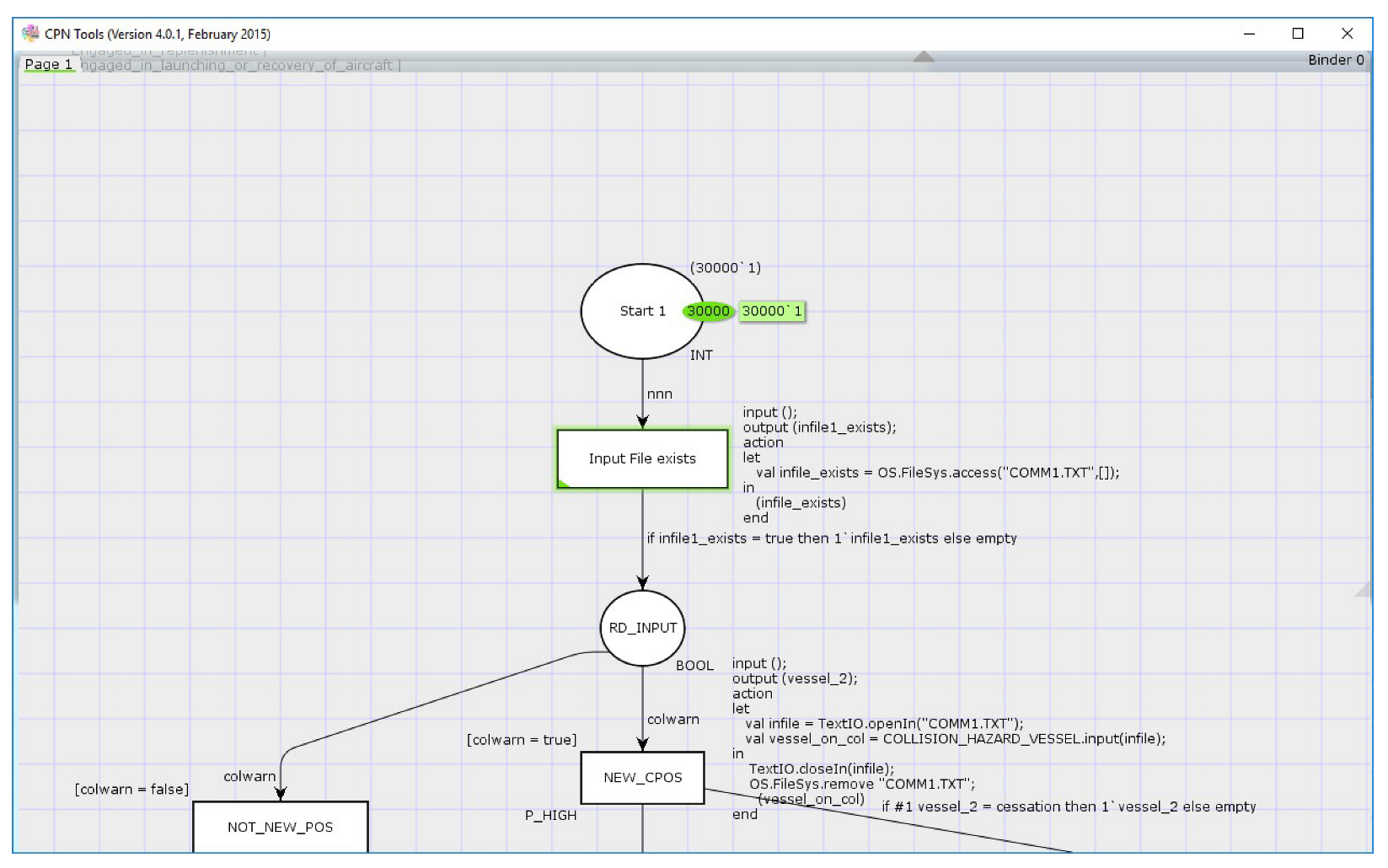Click the (30000`1) initial marking text
Viewport: 1388px width, 868px height.
click(725, 267)
